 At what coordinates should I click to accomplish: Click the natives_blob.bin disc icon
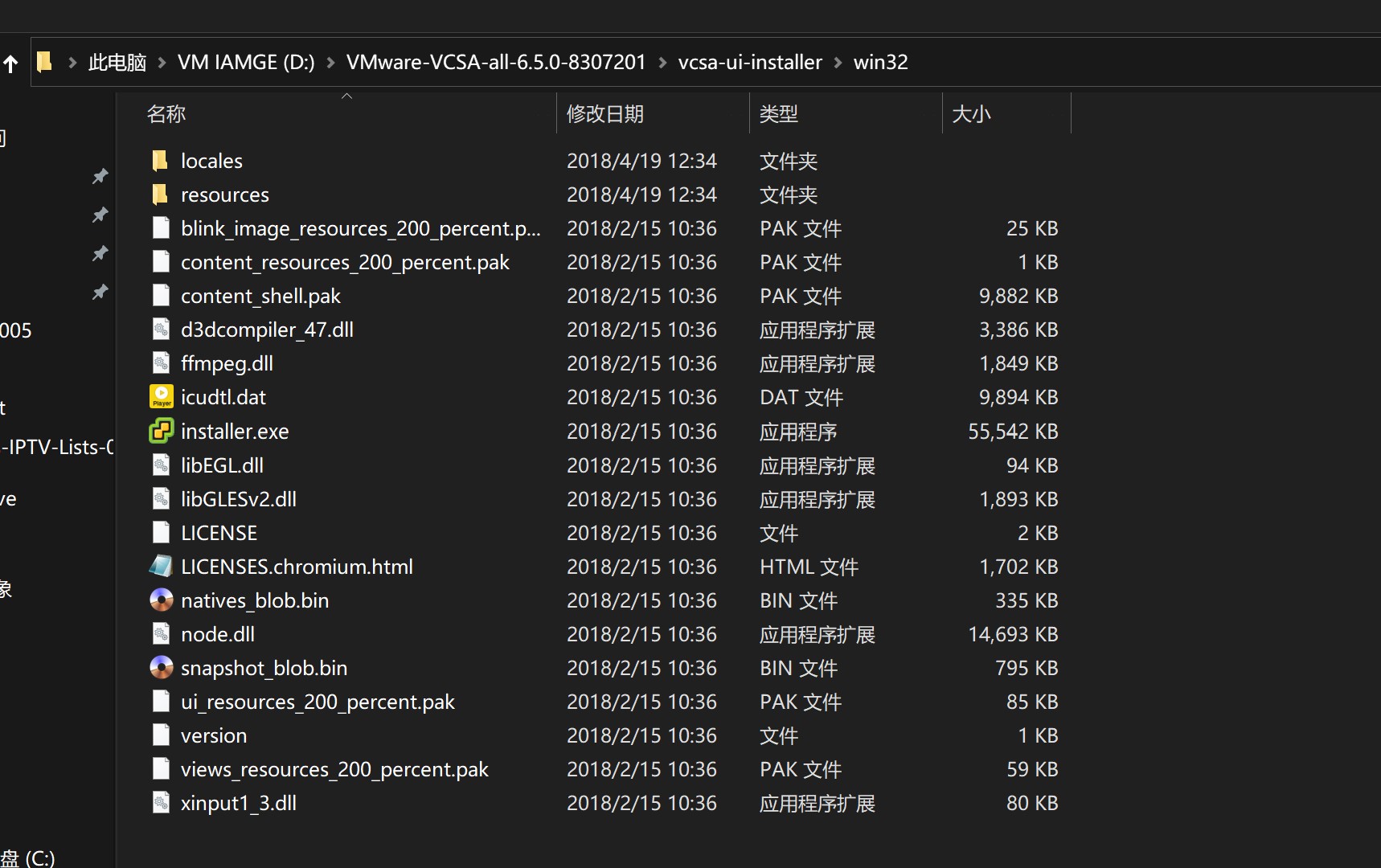162,600
